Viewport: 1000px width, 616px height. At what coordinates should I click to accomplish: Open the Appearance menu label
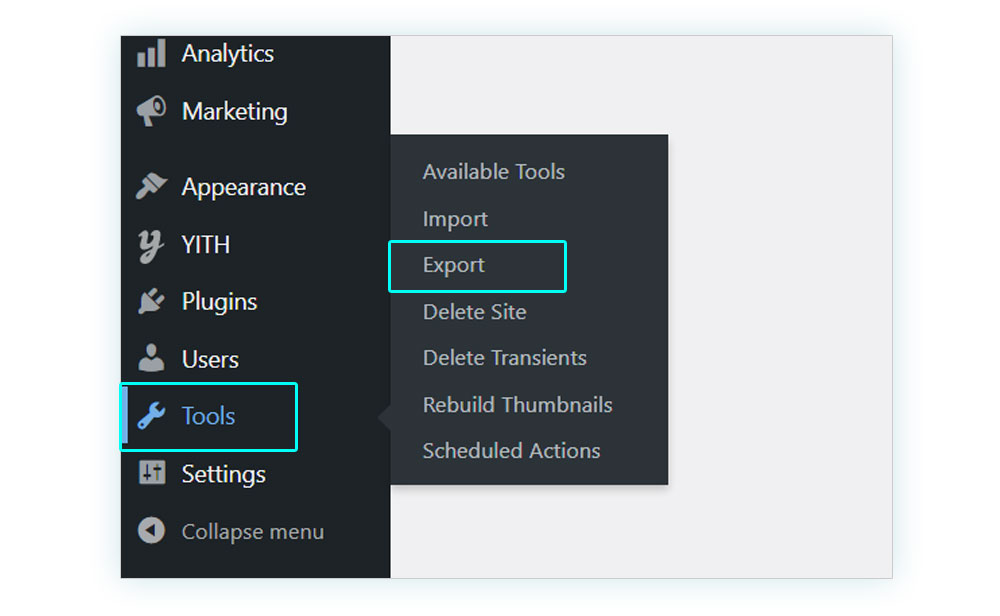pyautogui.click(x=244, y=187)
